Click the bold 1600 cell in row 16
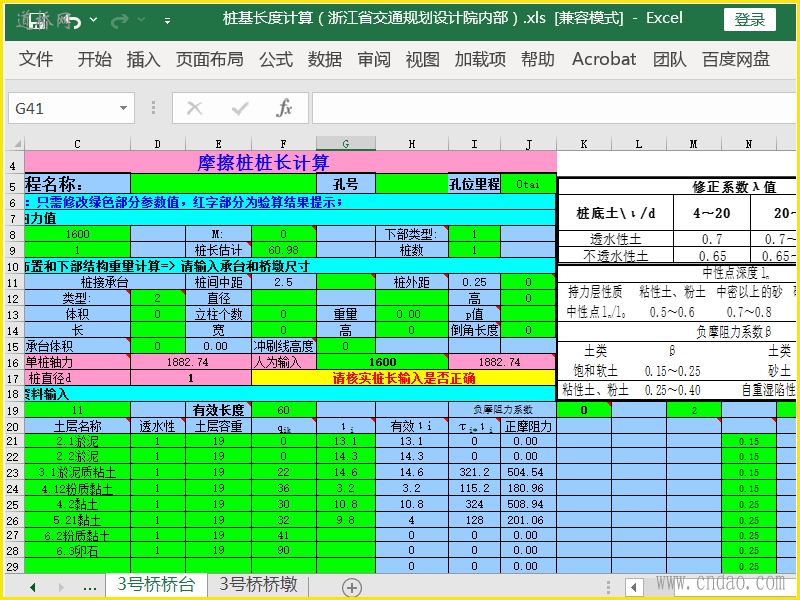This screenshot has width=800, height=600. tap(383, 362)
